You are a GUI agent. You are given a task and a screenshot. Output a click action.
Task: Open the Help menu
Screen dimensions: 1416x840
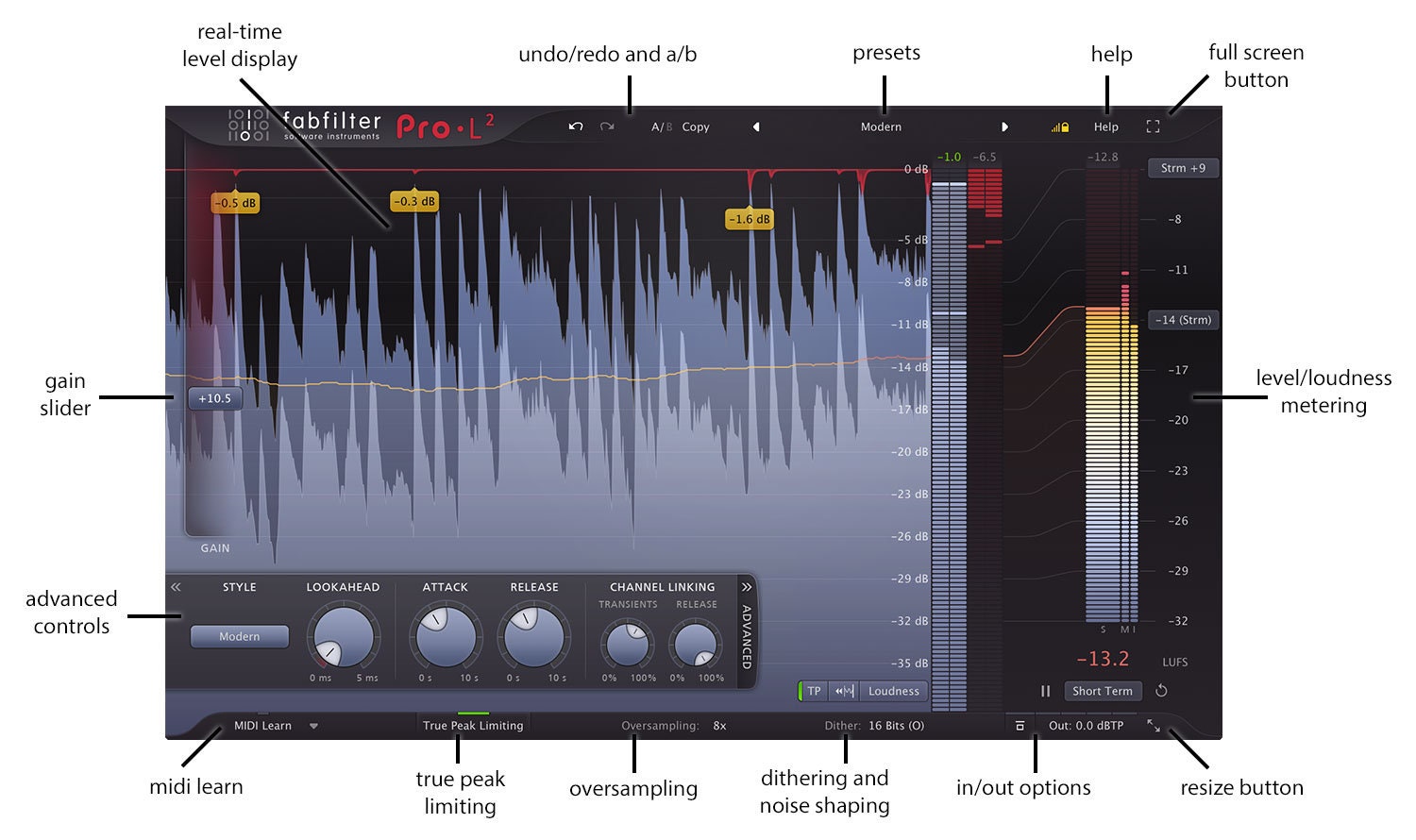(x=1106, y=126)
